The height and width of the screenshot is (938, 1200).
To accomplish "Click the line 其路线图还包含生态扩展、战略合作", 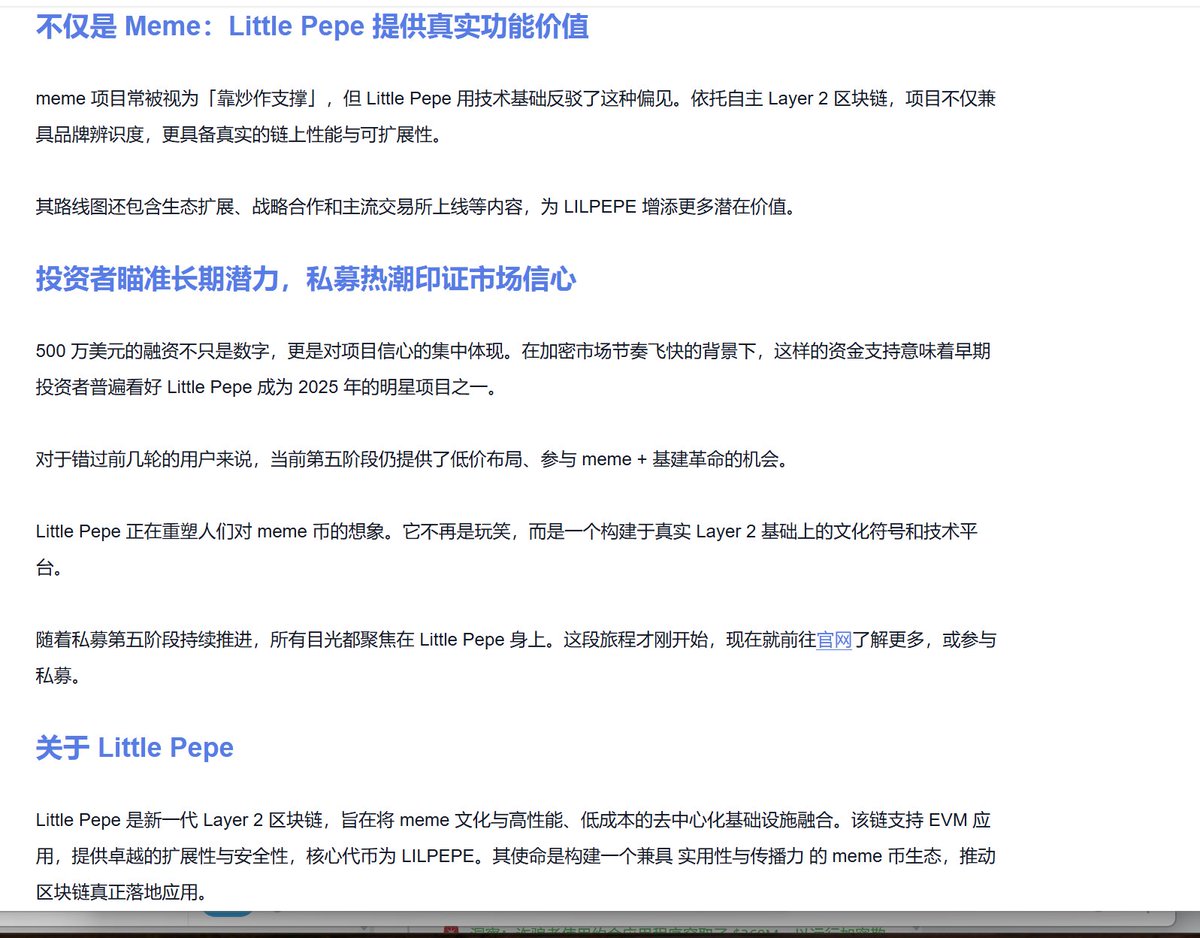I will click(x=416, y=208).
